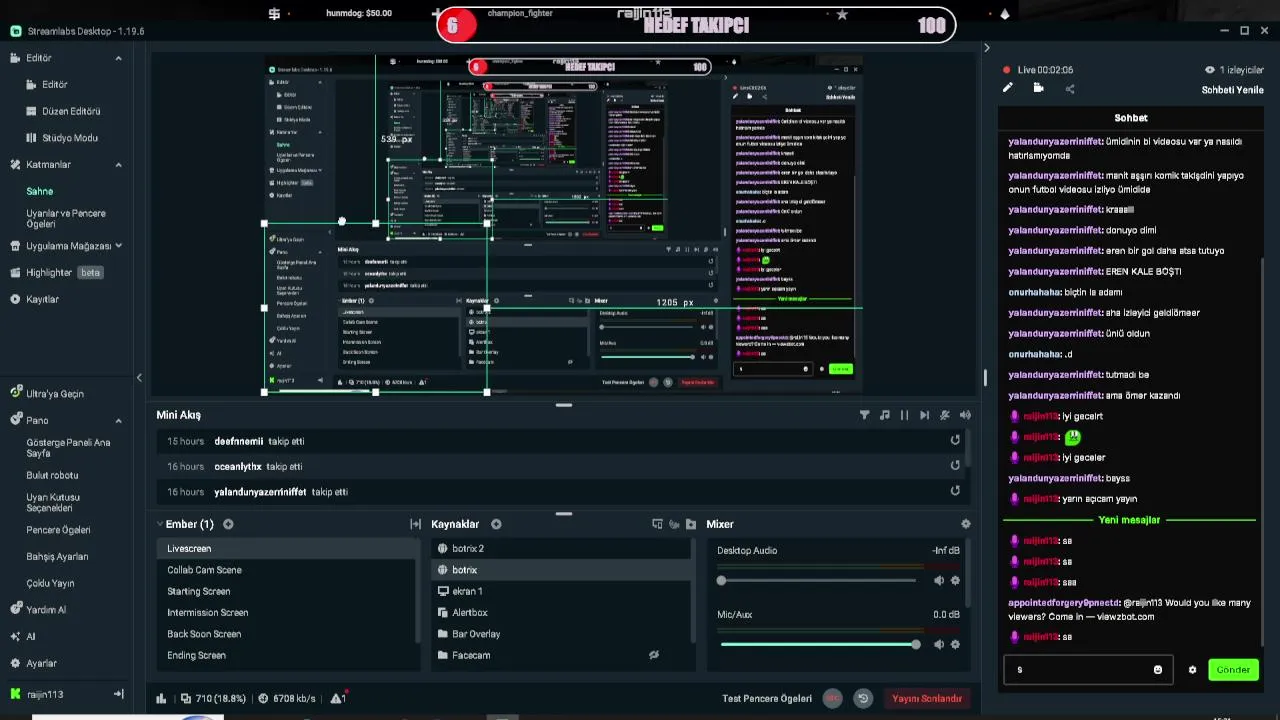The height and width of the screenshot is (720, 1280).
Task: Click Test Pencere Öğeleri
Action: tap(767, 698)
